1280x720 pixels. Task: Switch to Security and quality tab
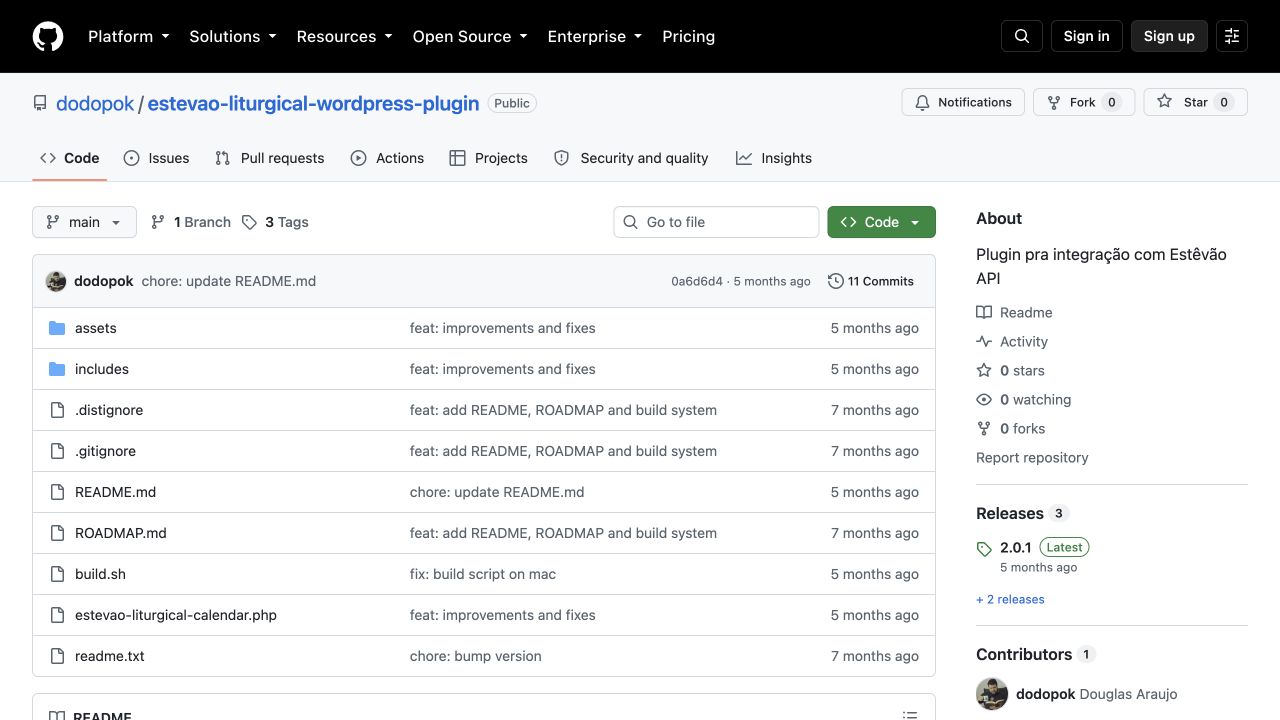(x=631, y=158)
